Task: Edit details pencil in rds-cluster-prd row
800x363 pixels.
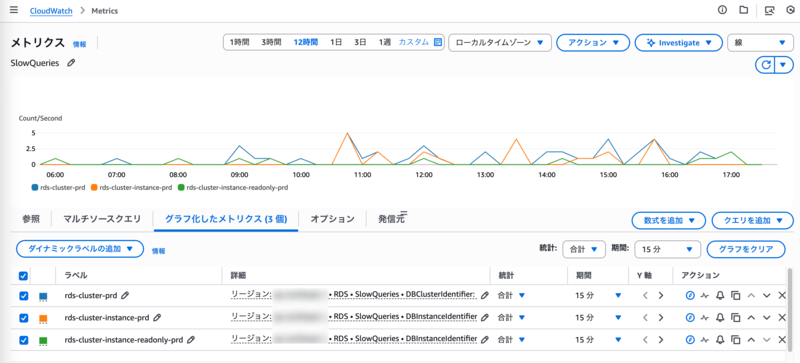Action: click(x=485, y=295)
